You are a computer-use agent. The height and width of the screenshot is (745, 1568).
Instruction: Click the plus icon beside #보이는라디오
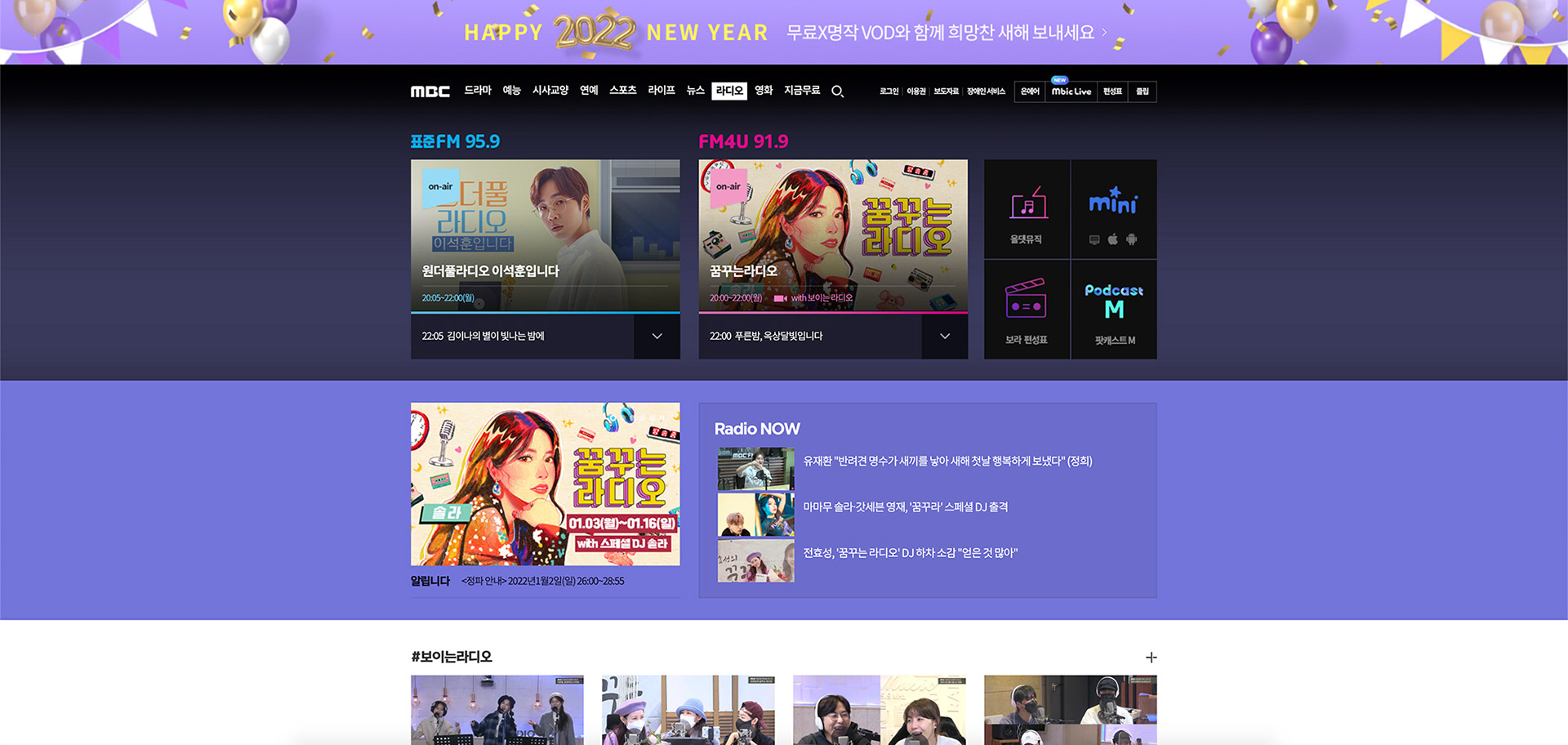tap(1151, 658)
